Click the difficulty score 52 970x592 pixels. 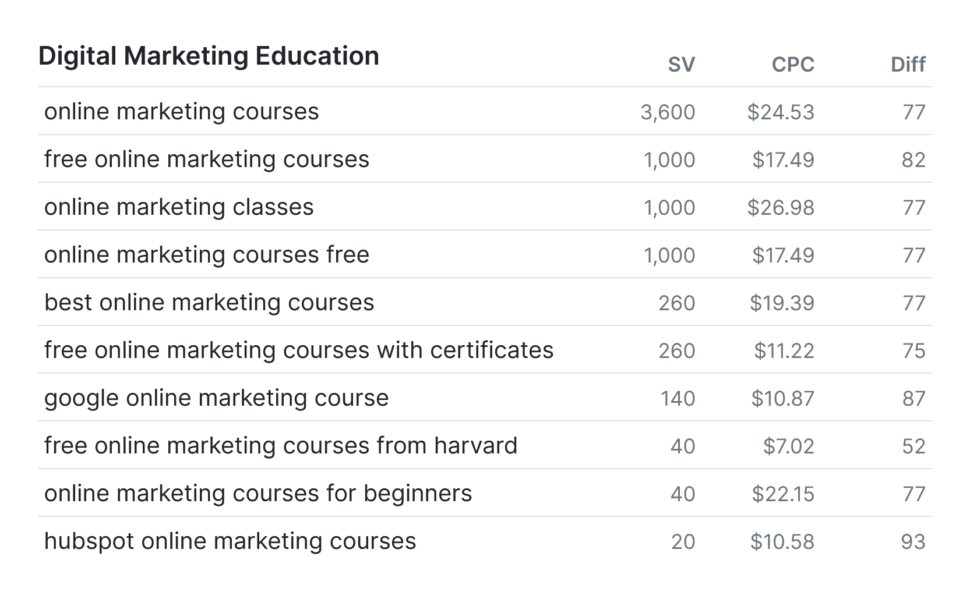(x=913, y=447)
